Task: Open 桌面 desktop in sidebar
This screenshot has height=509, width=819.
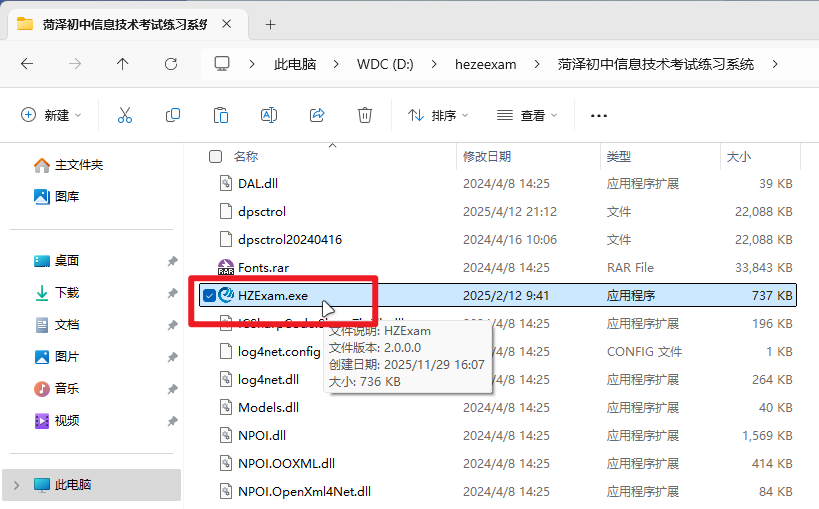Action: pos(56,260)
